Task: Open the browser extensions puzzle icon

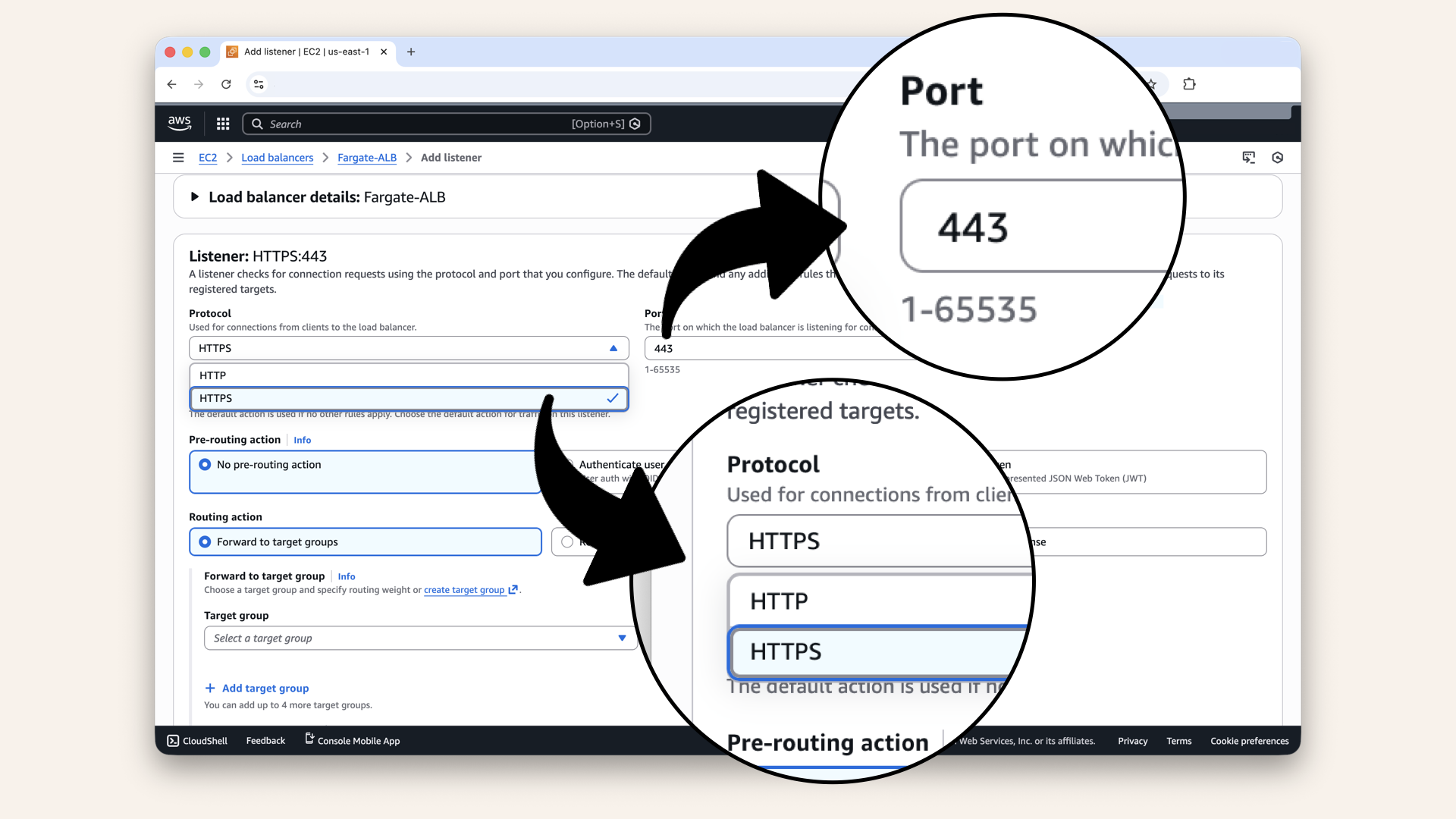Action: click(x=1189, y=84)
